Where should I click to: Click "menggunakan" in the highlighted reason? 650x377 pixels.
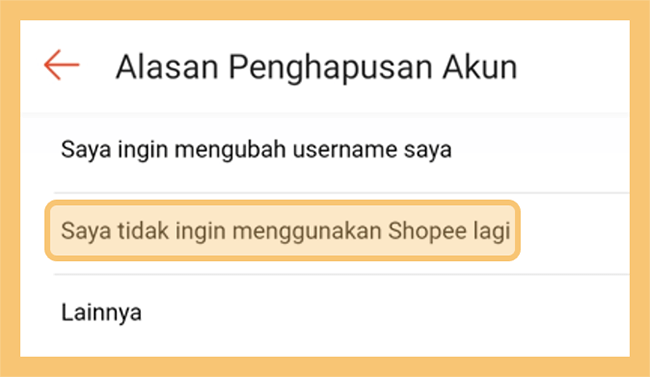pyautogui.click(x=307, y=232)
